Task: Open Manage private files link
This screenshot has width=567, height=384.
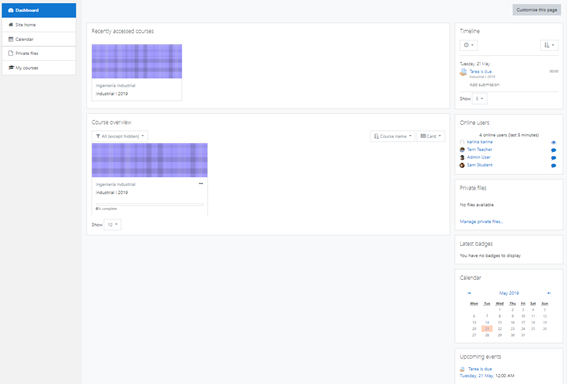Action: pos(481,222)
